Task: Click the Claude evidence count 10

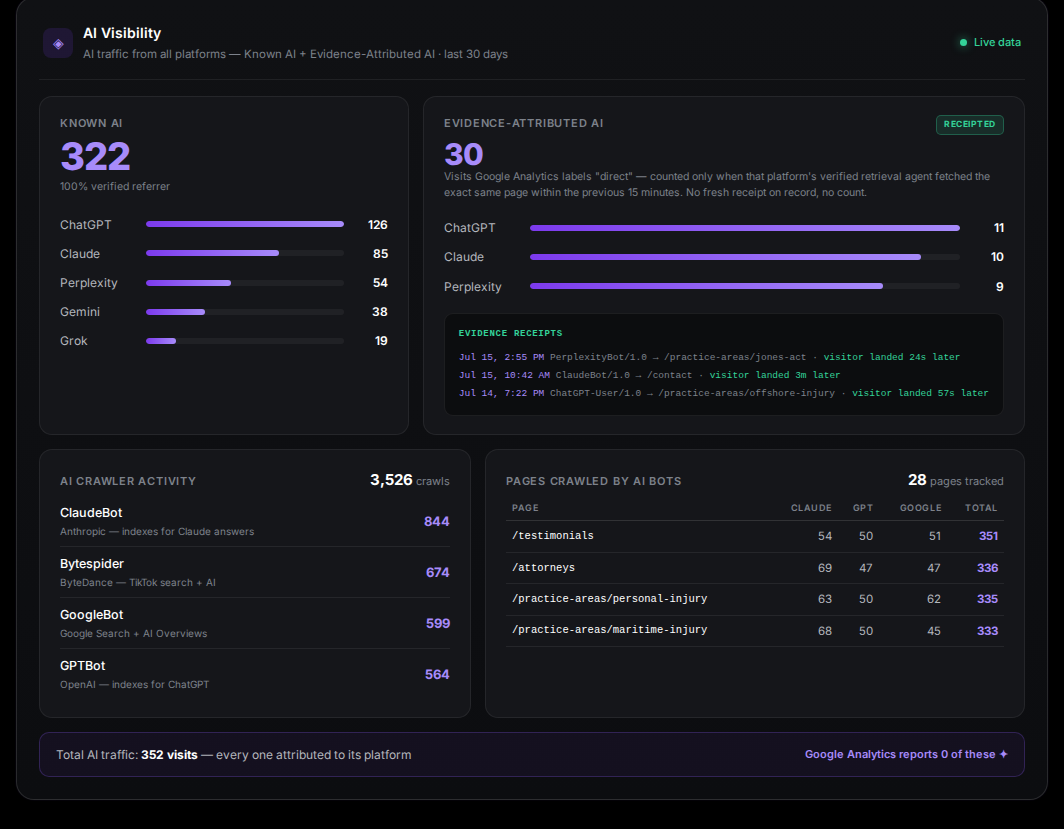Action: [x=997, y=257]
